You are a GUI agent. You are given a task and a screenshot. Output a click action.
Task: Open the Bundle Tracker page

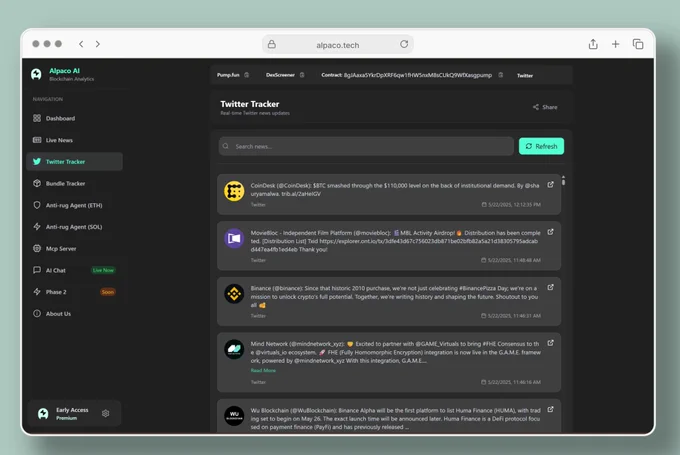pos(74,183)
